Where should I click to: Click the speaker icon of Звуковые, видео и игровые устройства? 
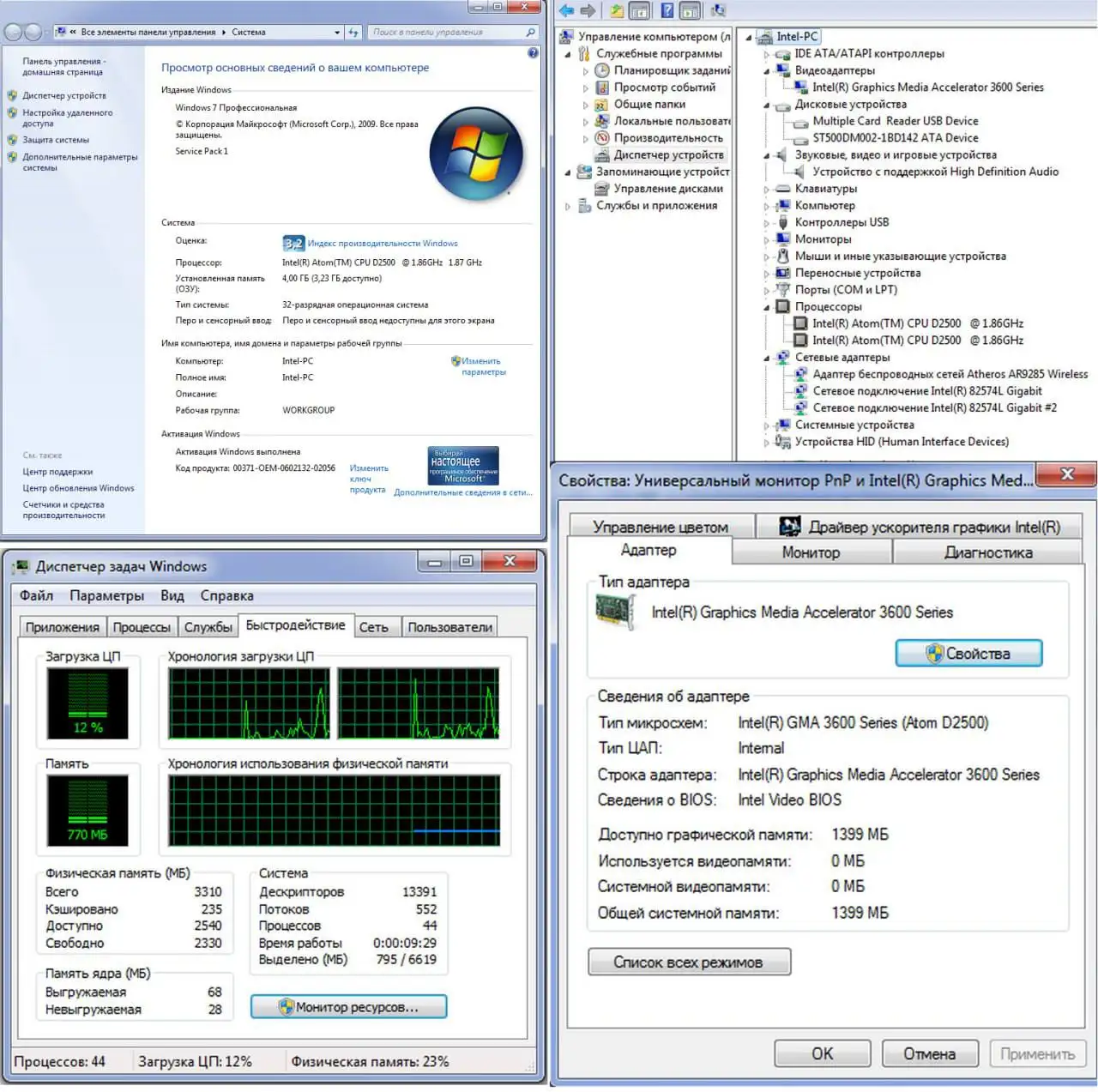782,155
